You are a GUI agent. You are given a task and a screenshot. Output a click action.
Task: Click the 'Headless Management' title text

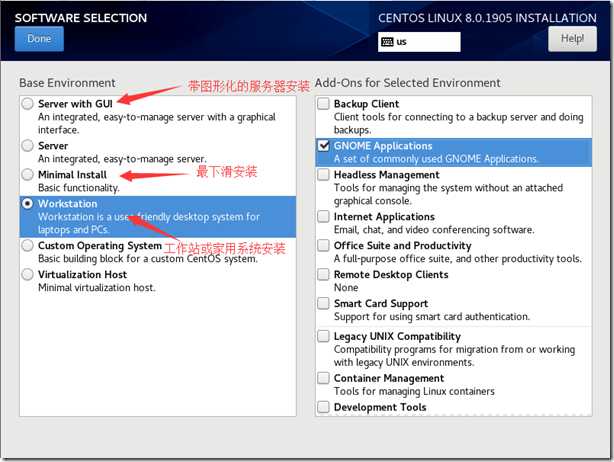pos(386,175)
